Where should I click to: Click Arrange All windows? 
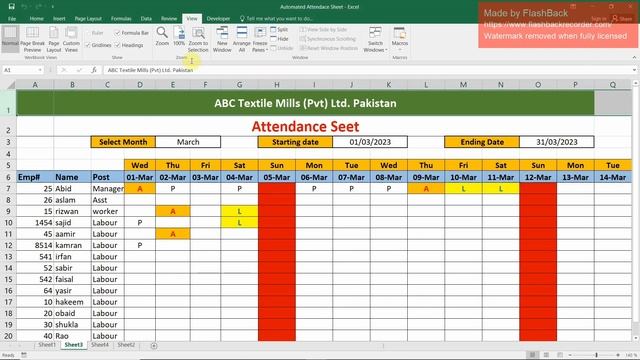242,39
